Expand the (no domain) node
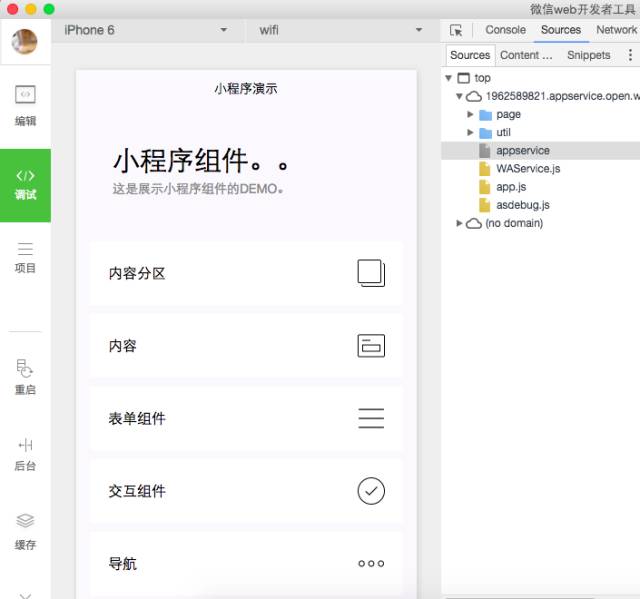This screenshot has width=640, height=599. coord(459,223)
